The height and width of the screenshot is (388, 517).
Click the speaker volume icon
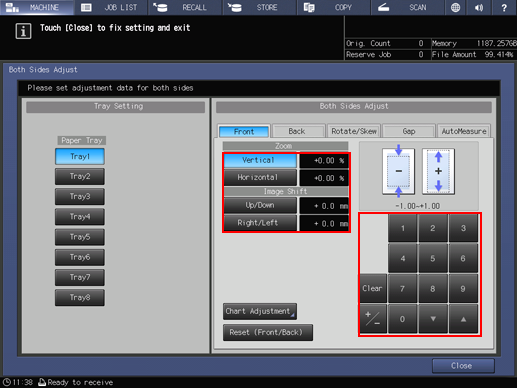click(x=479, y=7)
